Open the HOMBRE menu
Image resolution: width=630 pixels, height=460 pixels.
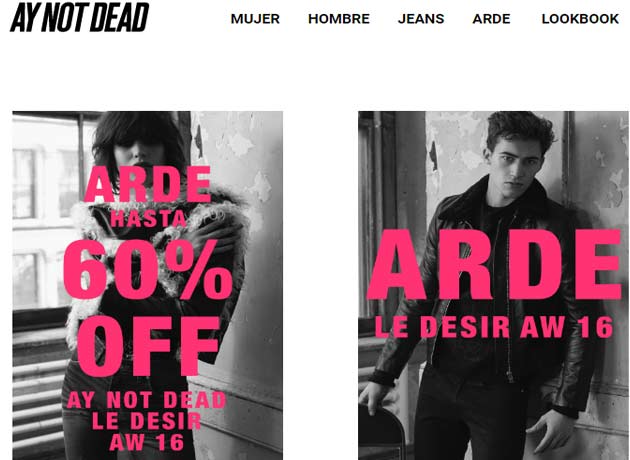coord(339,19)
